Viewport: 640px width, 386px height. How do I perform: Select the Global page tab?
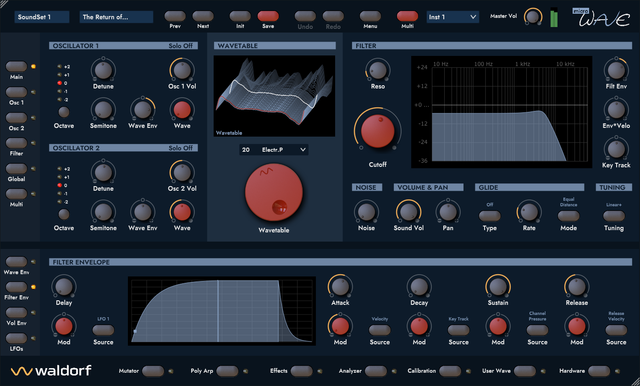(x=16, y=169)
